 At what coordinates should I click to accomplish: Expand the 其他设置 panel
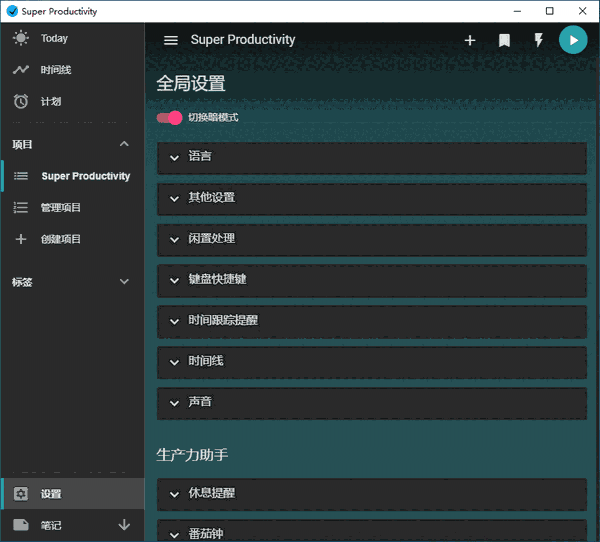pyautogui.click(x=372, y=199)
